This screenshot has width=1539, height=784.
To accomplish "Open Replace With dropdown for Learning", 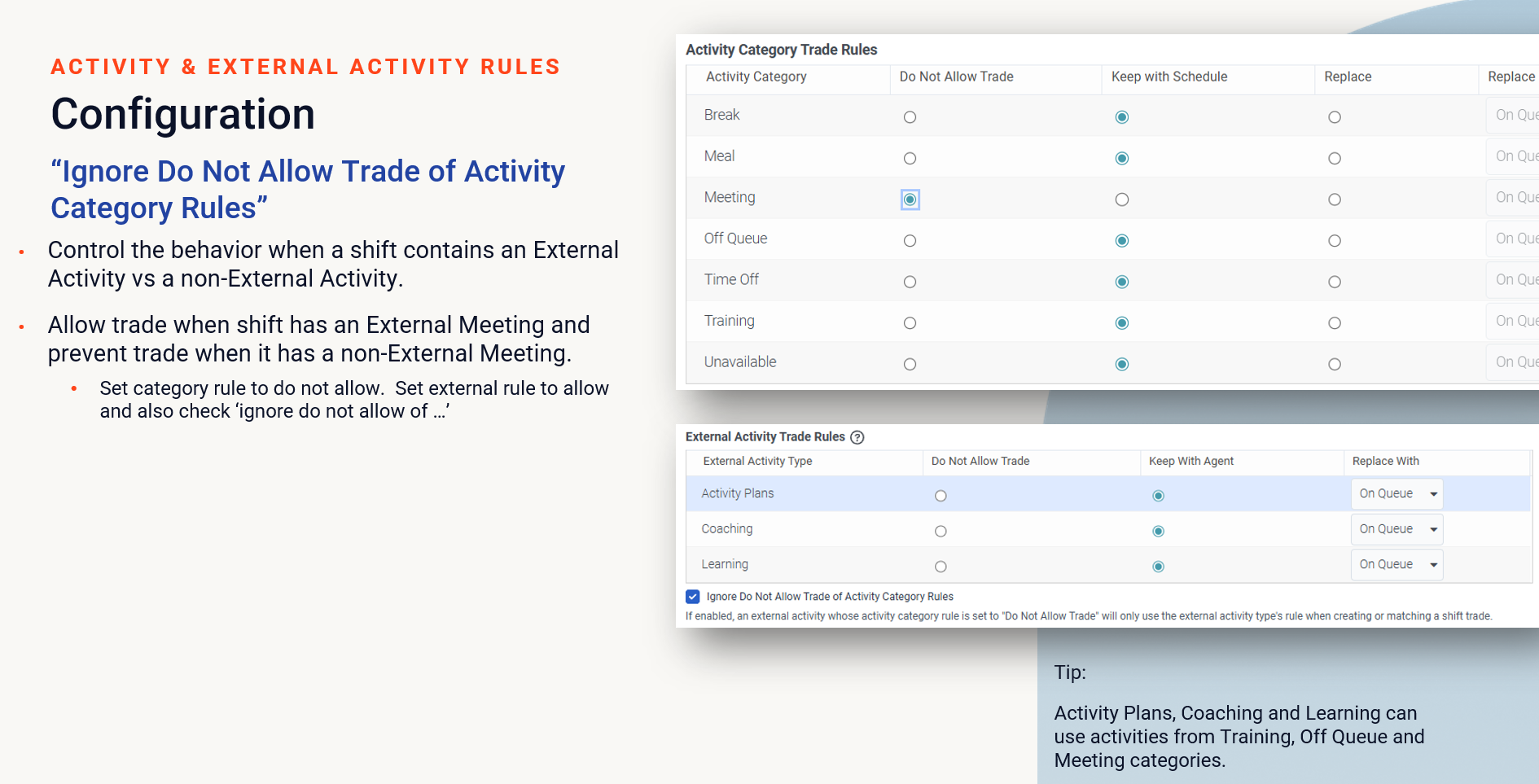I will click(x=1396, y=565).
